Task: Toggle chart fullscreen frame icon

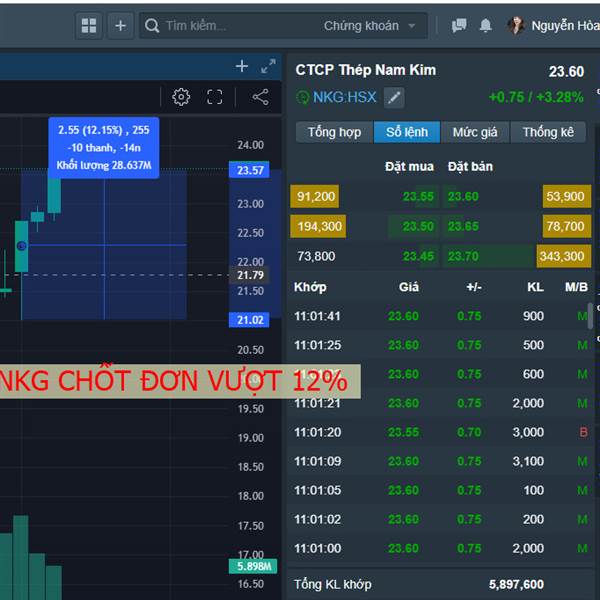Action: click(215, 97)
